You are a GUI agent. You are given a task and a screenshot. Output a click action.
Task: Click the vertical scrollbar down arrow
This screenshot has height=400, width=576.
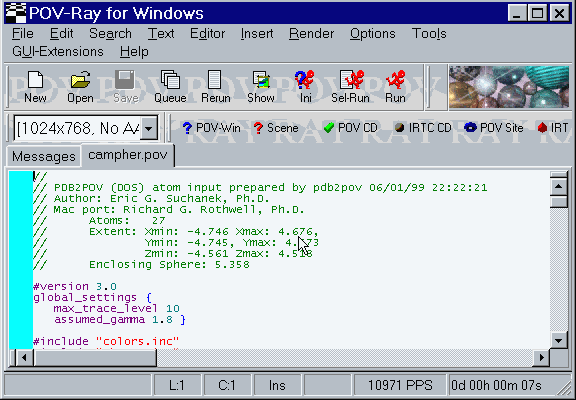558,340
